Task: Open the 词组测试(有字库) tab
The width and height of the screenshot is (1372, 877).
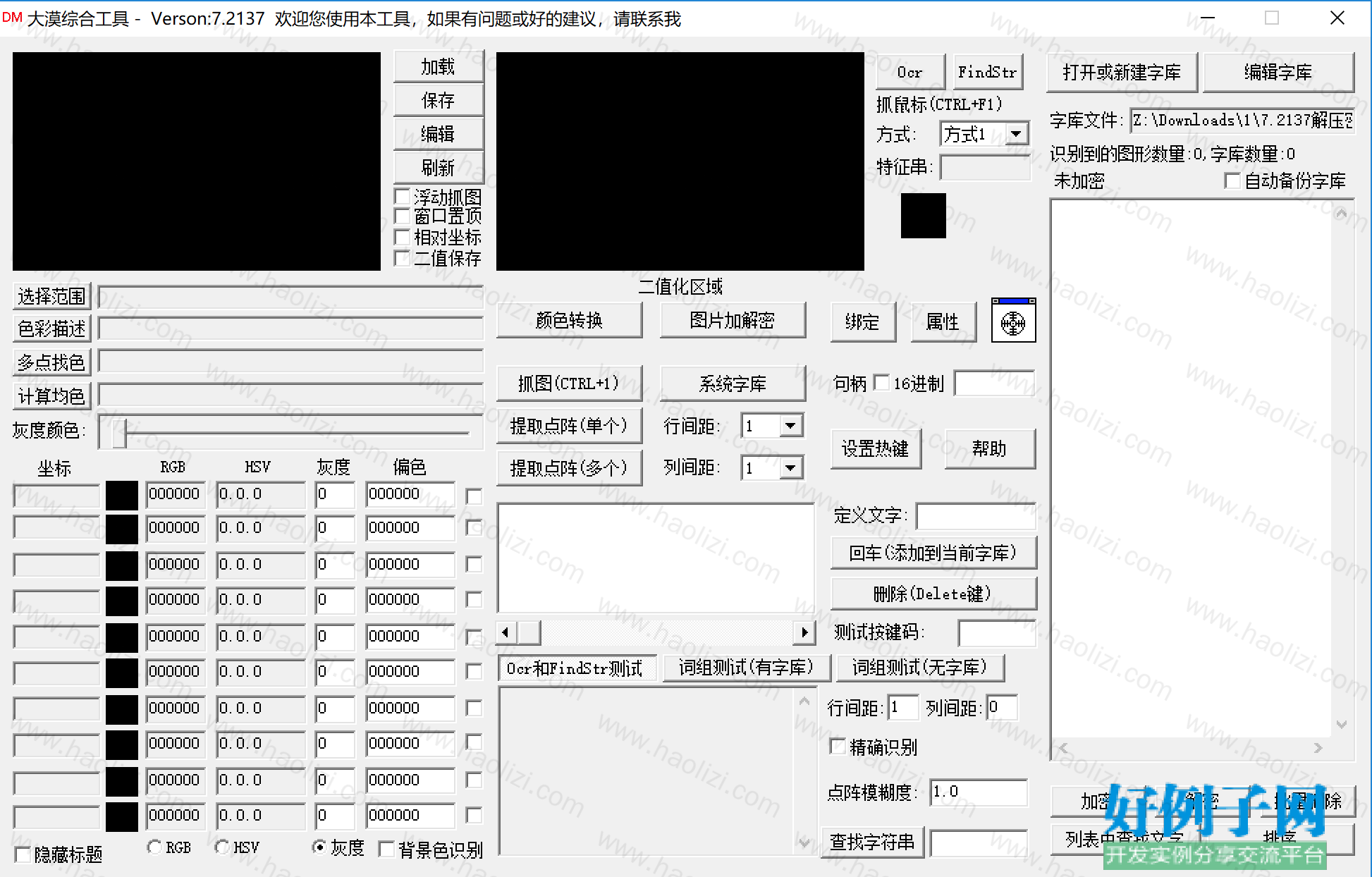Action: (x=747, y=668)
